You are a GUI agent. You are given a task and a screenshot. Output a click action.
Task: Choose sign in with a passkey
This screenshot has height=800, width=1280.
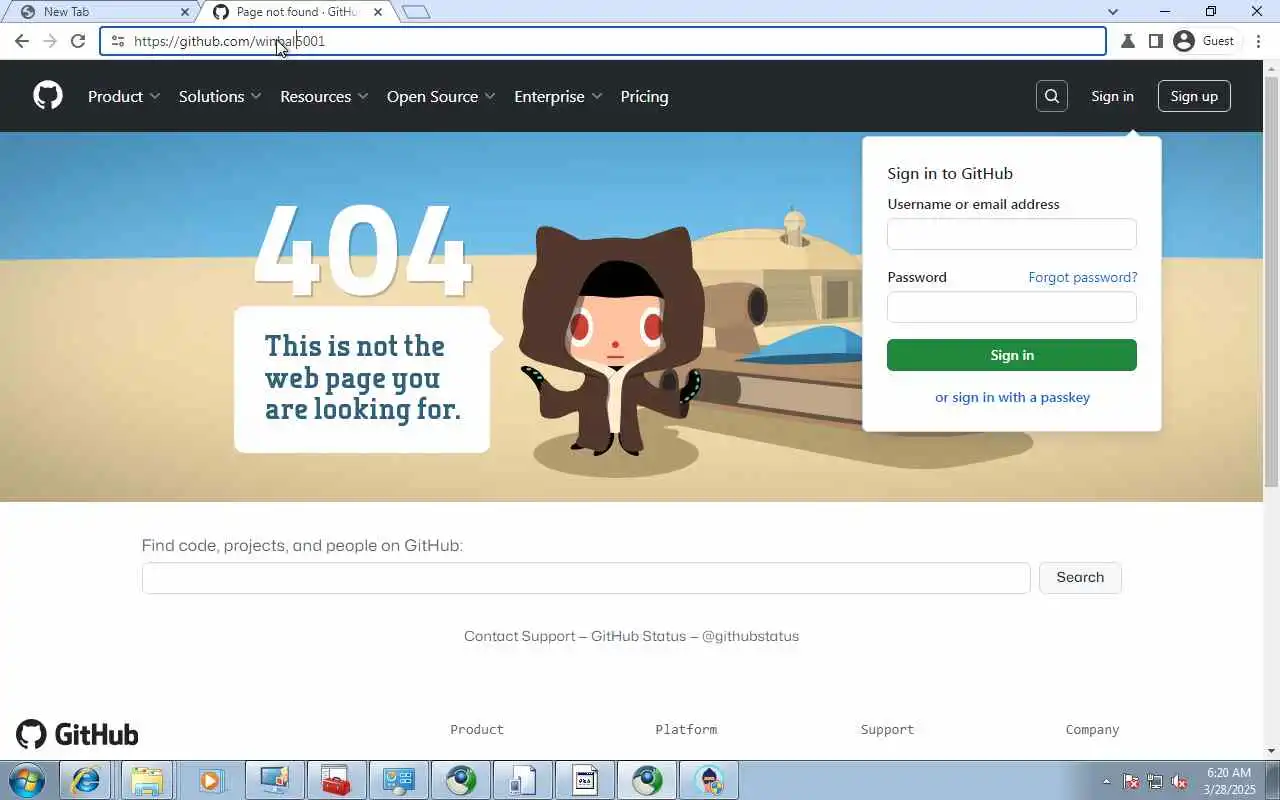pos(1012,397)
